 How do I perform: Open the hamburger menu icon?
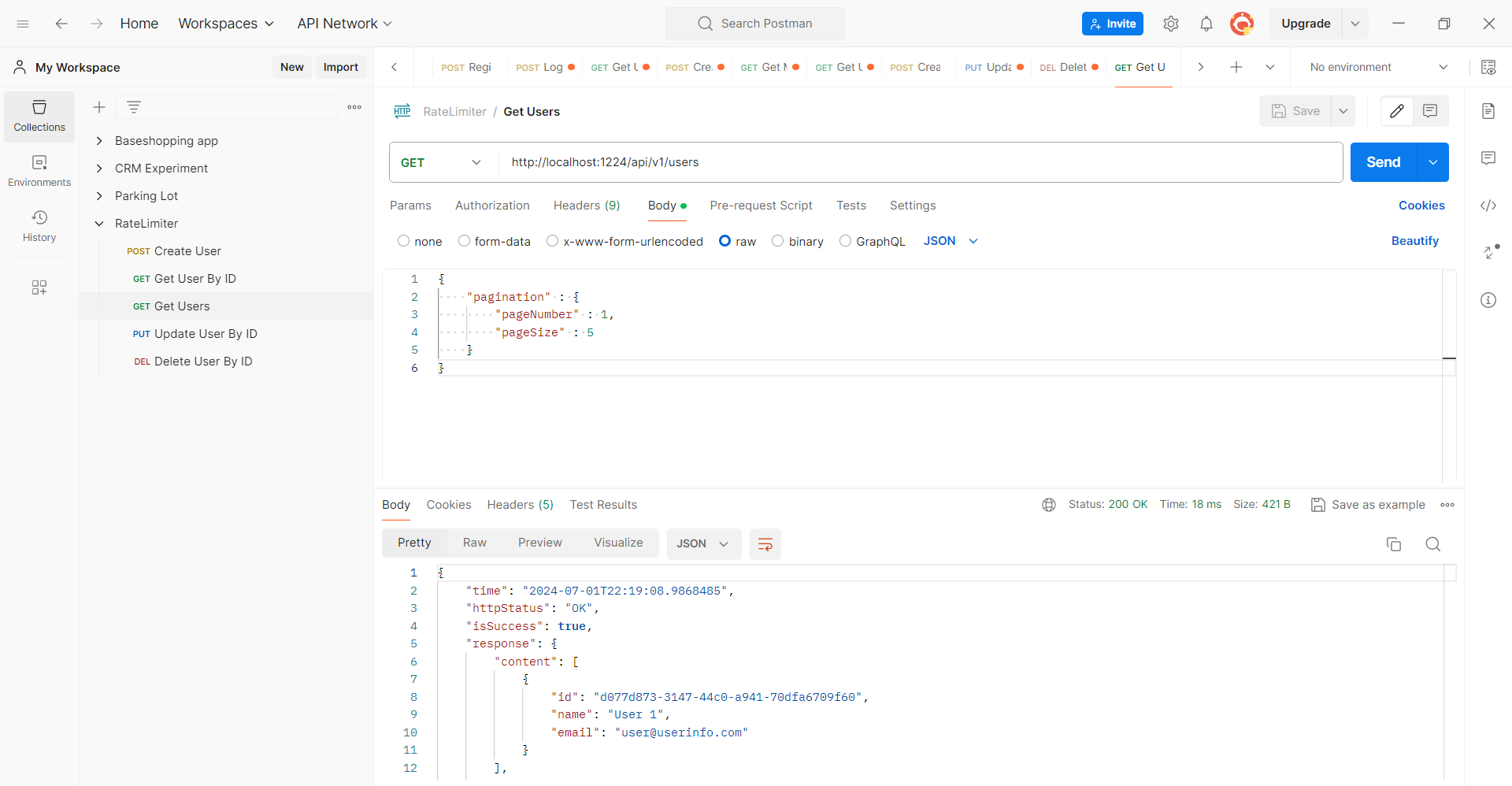point(23,24)
